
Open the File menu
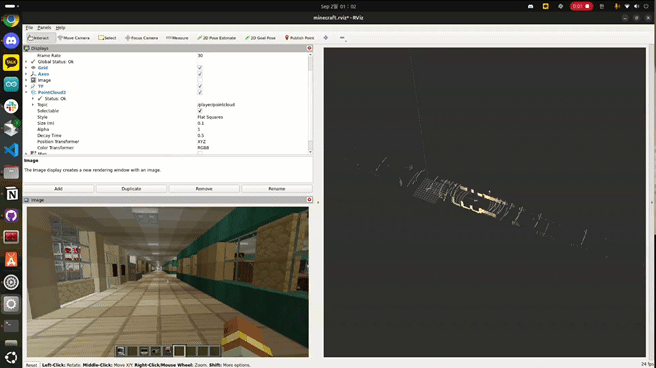click(x=29, y=28)
